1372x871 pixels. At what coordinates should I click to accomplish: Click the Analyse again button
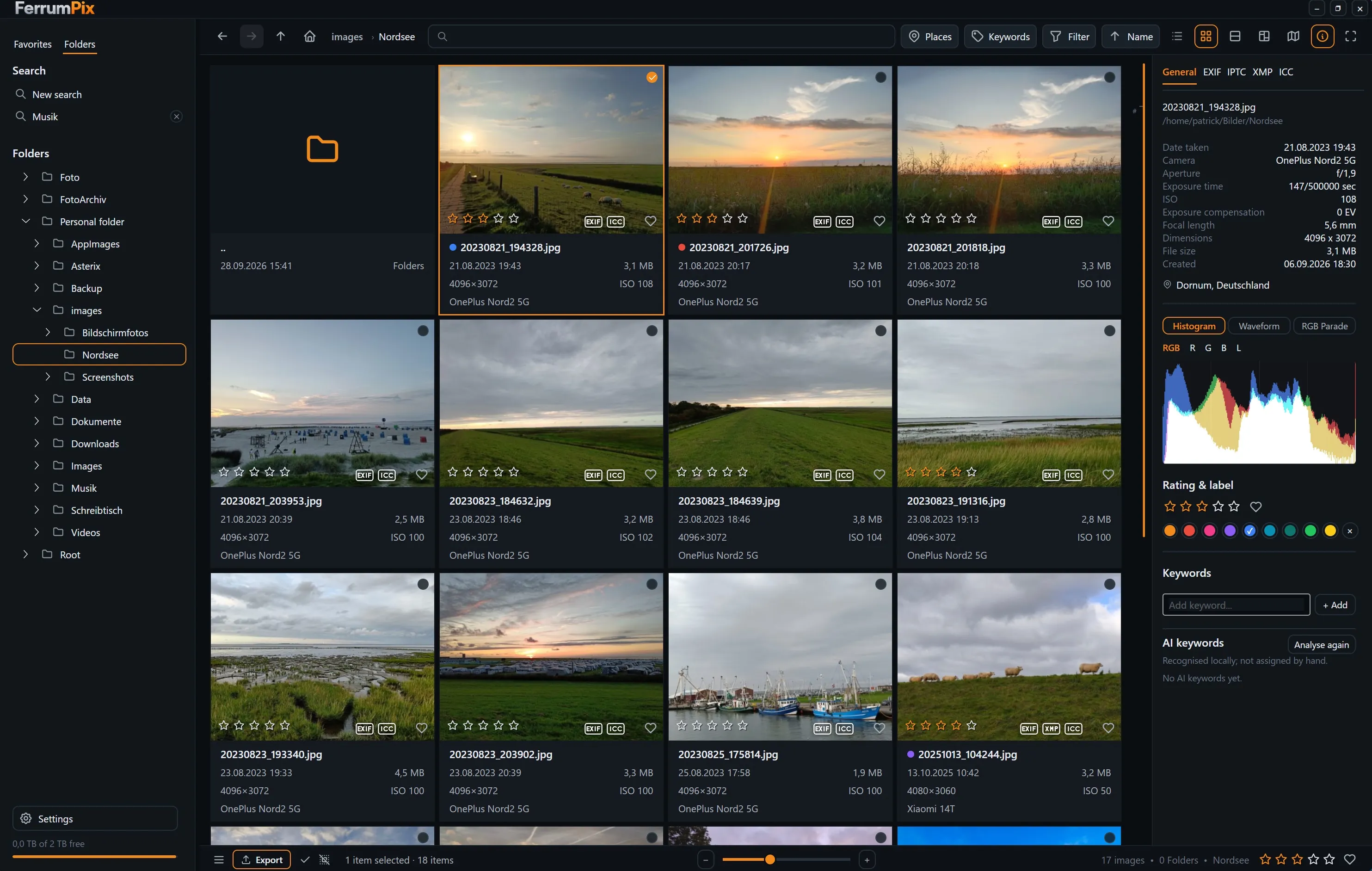point(1321,645)
